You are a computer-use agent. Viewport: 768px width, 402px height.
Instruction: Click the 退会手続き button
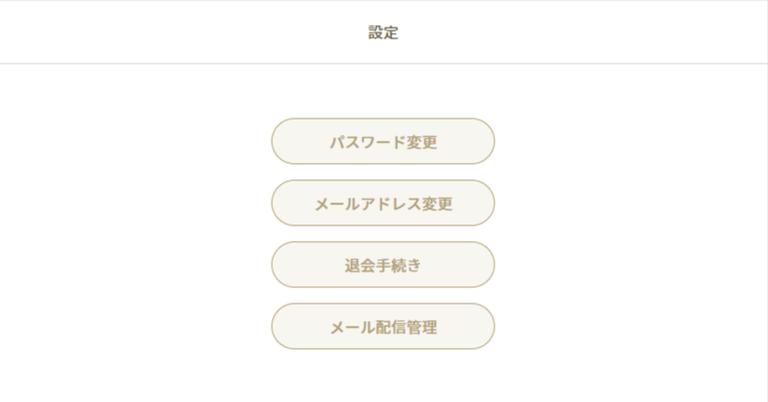(x=383, y=266)
